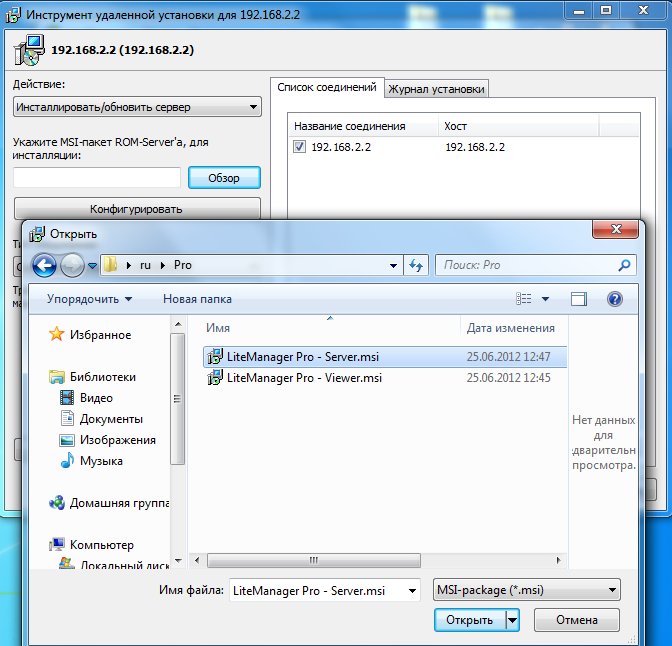Expand the arrow before 'ru' breadcrumb
Screen dimensions: 672x646
[129, 265]
